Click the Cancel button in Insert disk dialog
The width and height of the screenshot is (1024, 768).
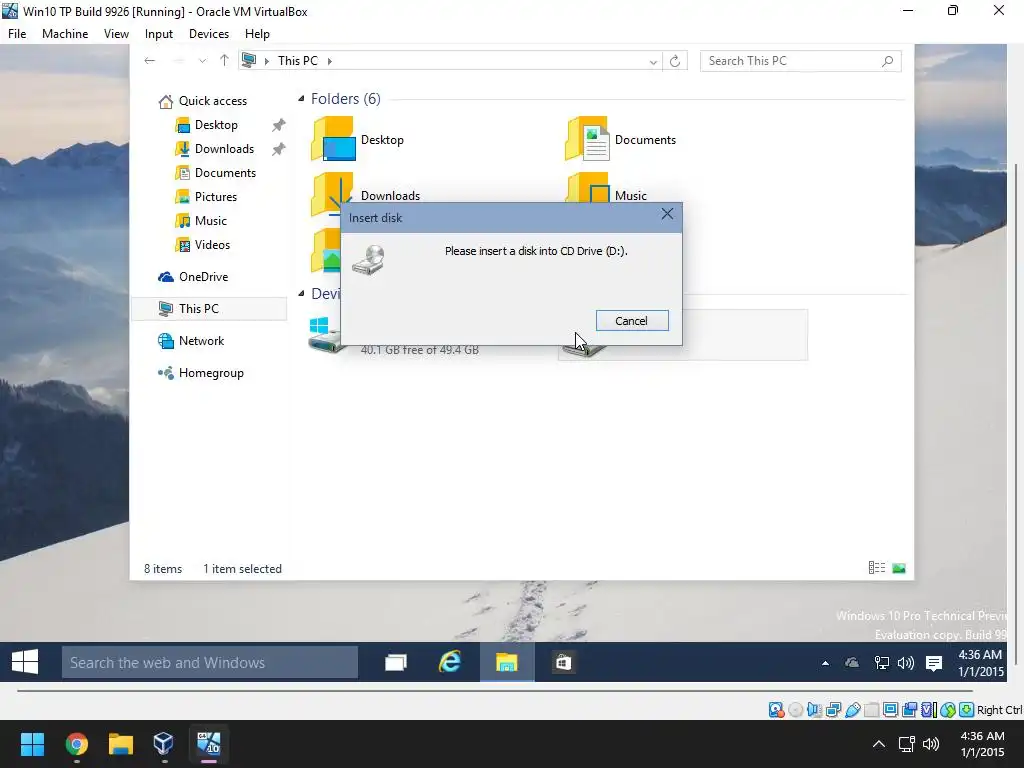coord(632,321)
